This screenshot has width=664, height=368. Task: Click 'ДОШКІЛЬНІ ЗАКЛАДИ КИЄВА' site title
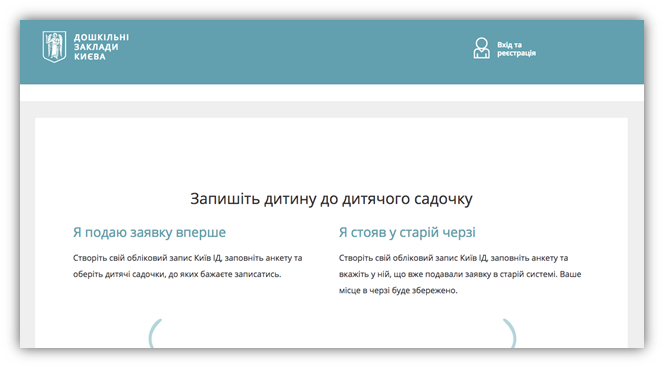tap(101, 47)
